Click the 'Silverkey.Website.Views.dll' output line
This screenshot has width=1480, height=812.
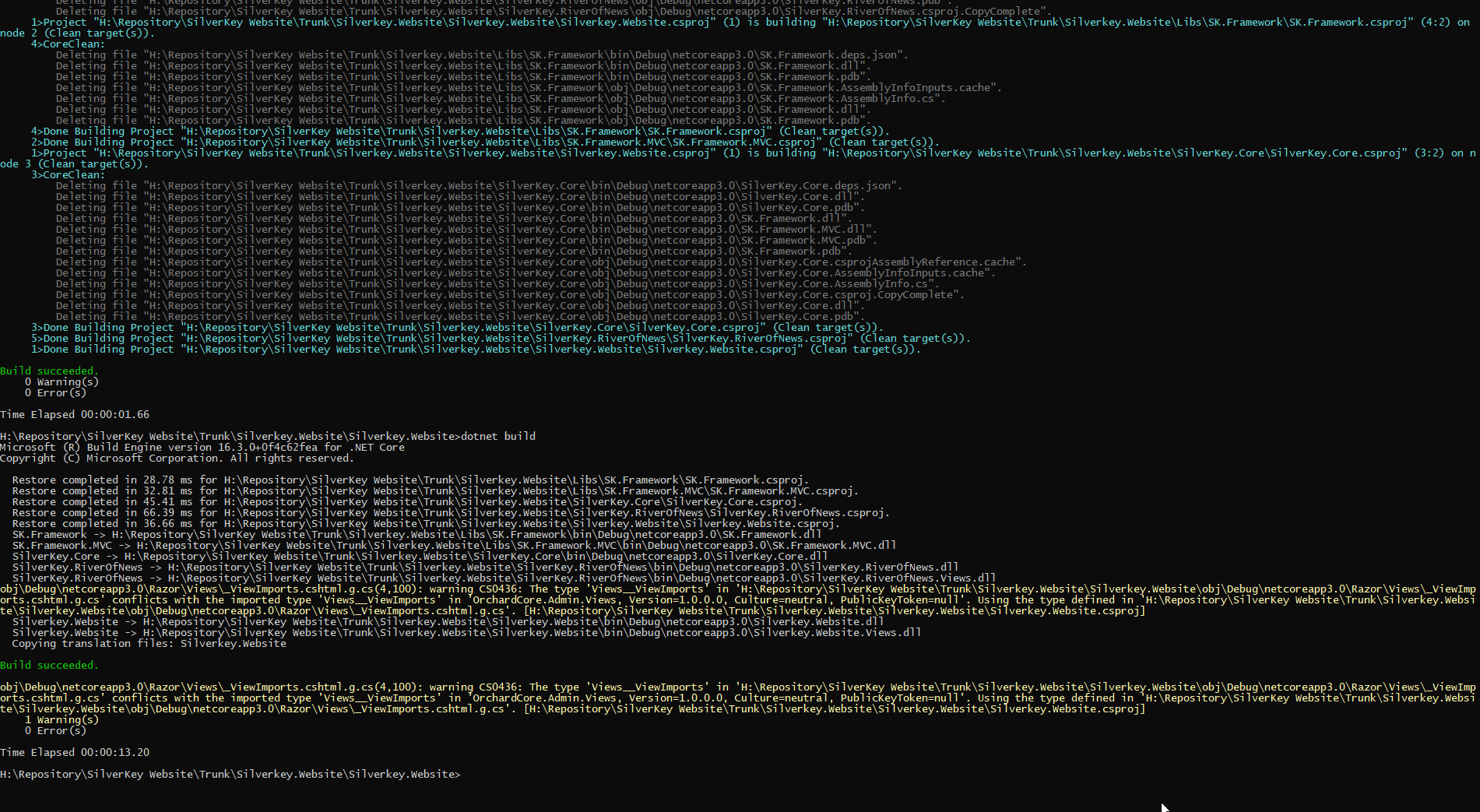click(x=467, y=633)
